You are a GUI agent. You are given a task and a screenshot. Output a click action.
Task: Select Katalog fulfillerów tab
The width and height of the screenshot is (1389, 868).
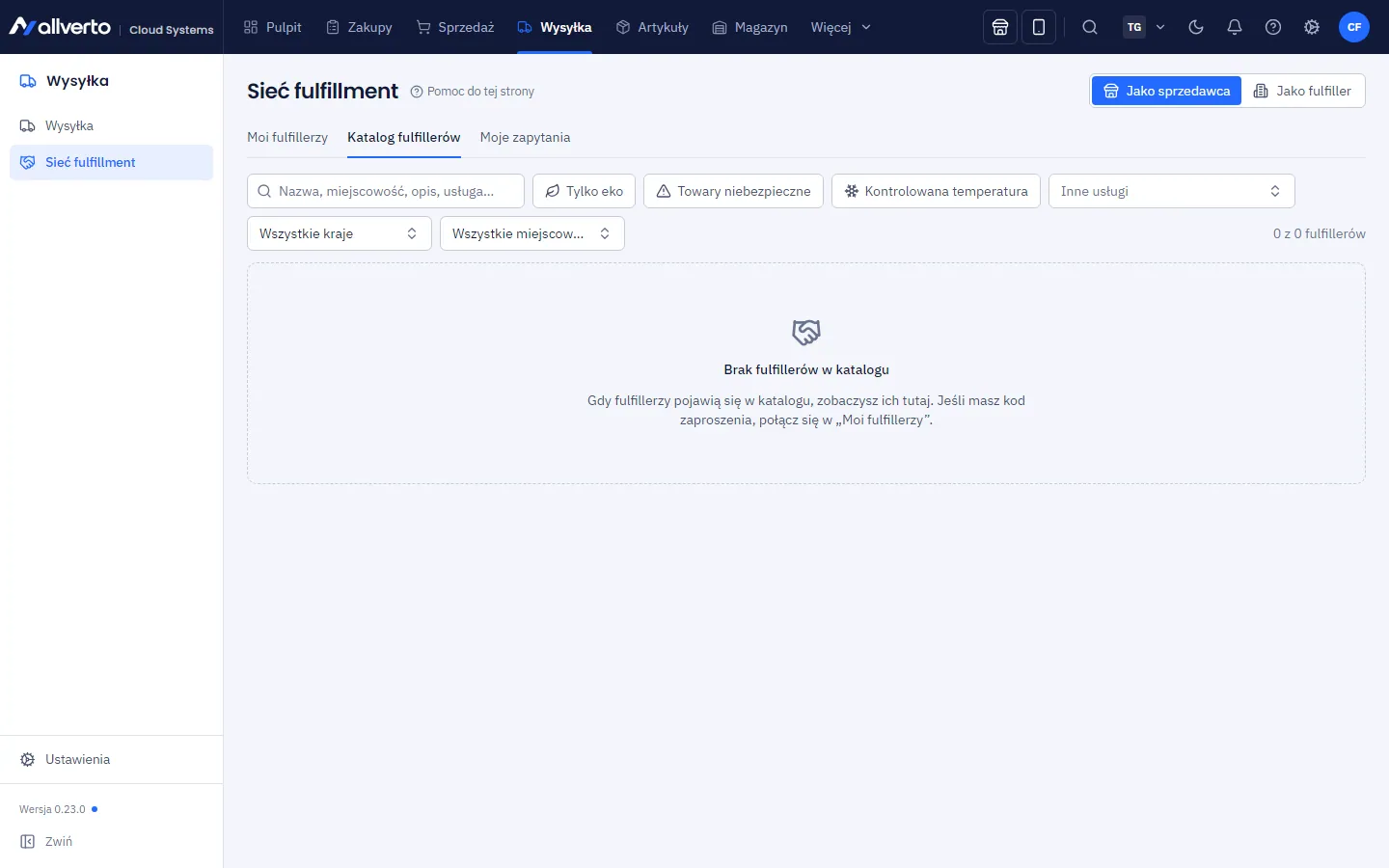coord(404,137)
